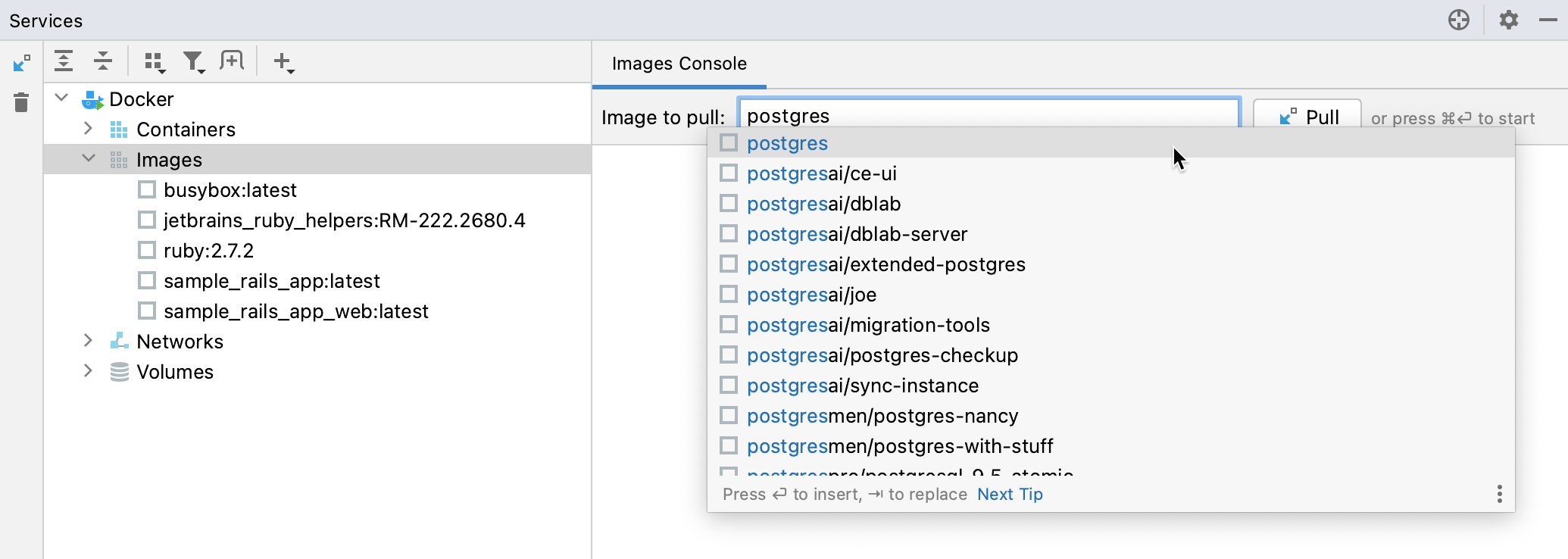The width and height of the screenshot is (1568, 559).
Task: Click the crosshair target icon near the gear
Action: click(1459, 20)
